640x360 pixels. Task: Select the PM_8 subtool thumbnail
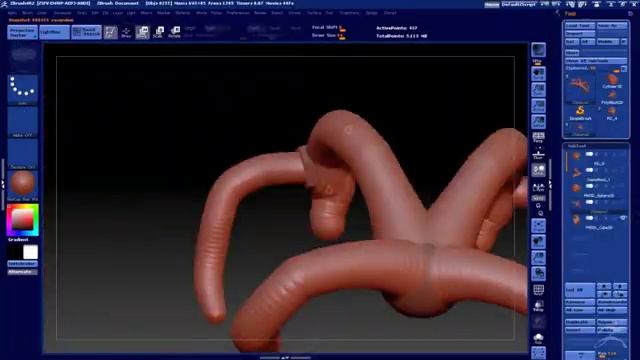tap(576, 156)
